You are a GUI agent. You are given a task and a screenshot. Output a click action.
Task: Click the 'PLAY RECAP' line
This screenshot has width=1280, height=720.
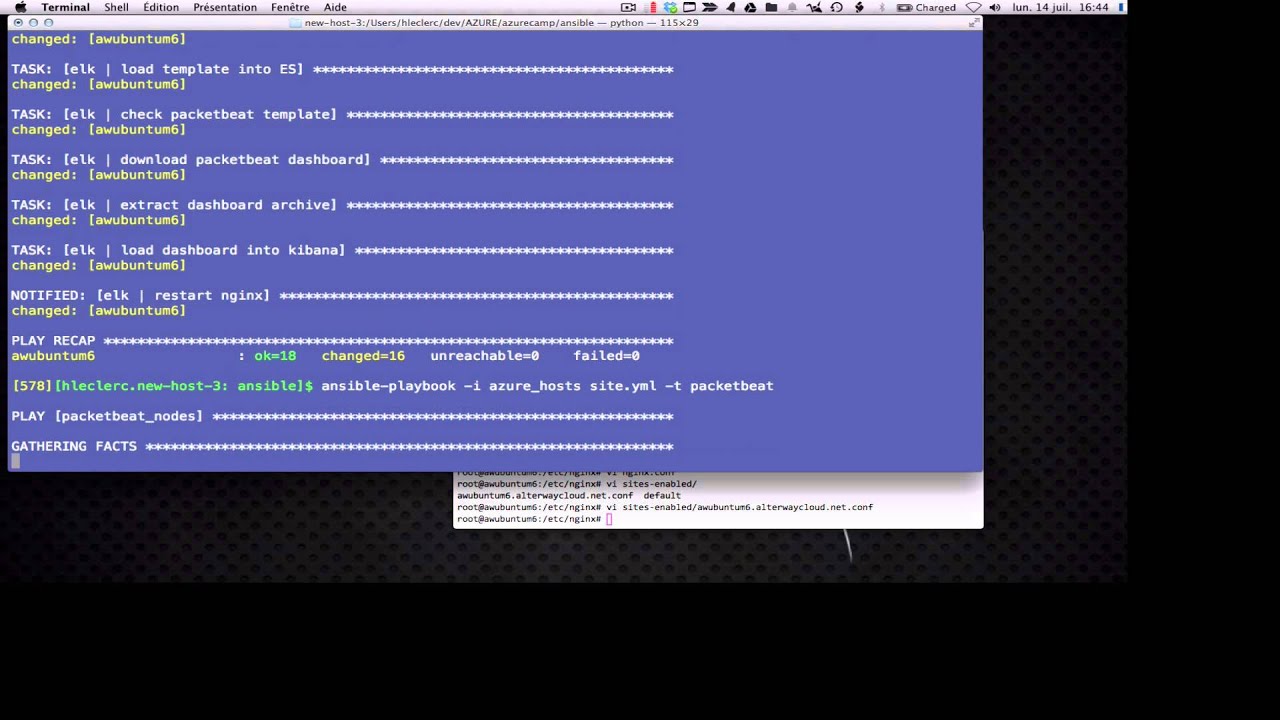tap(342, 341)
